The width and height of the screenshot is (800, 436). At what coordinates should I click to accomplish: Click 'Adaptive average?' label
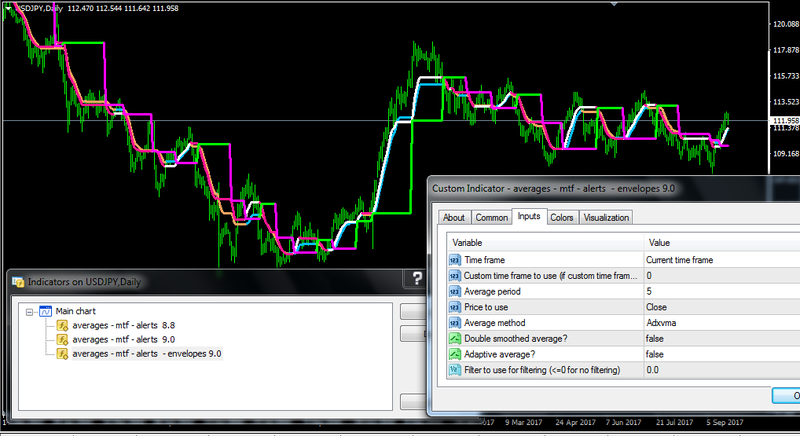click(499, 354)
